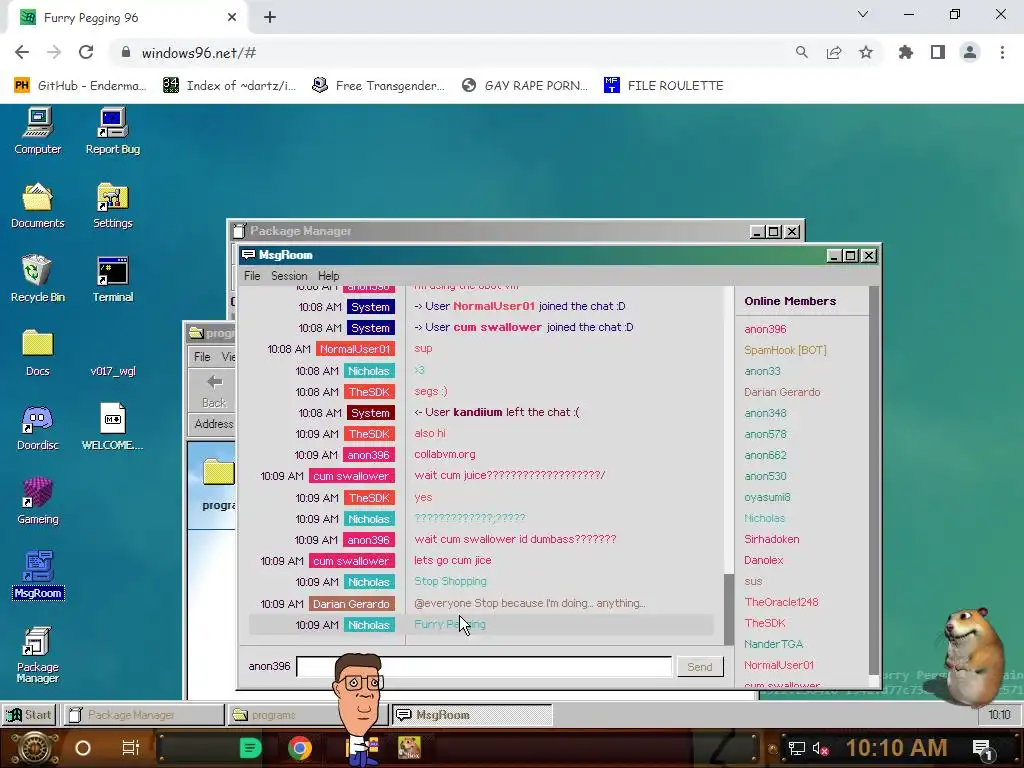Open the Chrome profile avatar icon
This screenshot has width=1024, height=768.
point(970,52)
